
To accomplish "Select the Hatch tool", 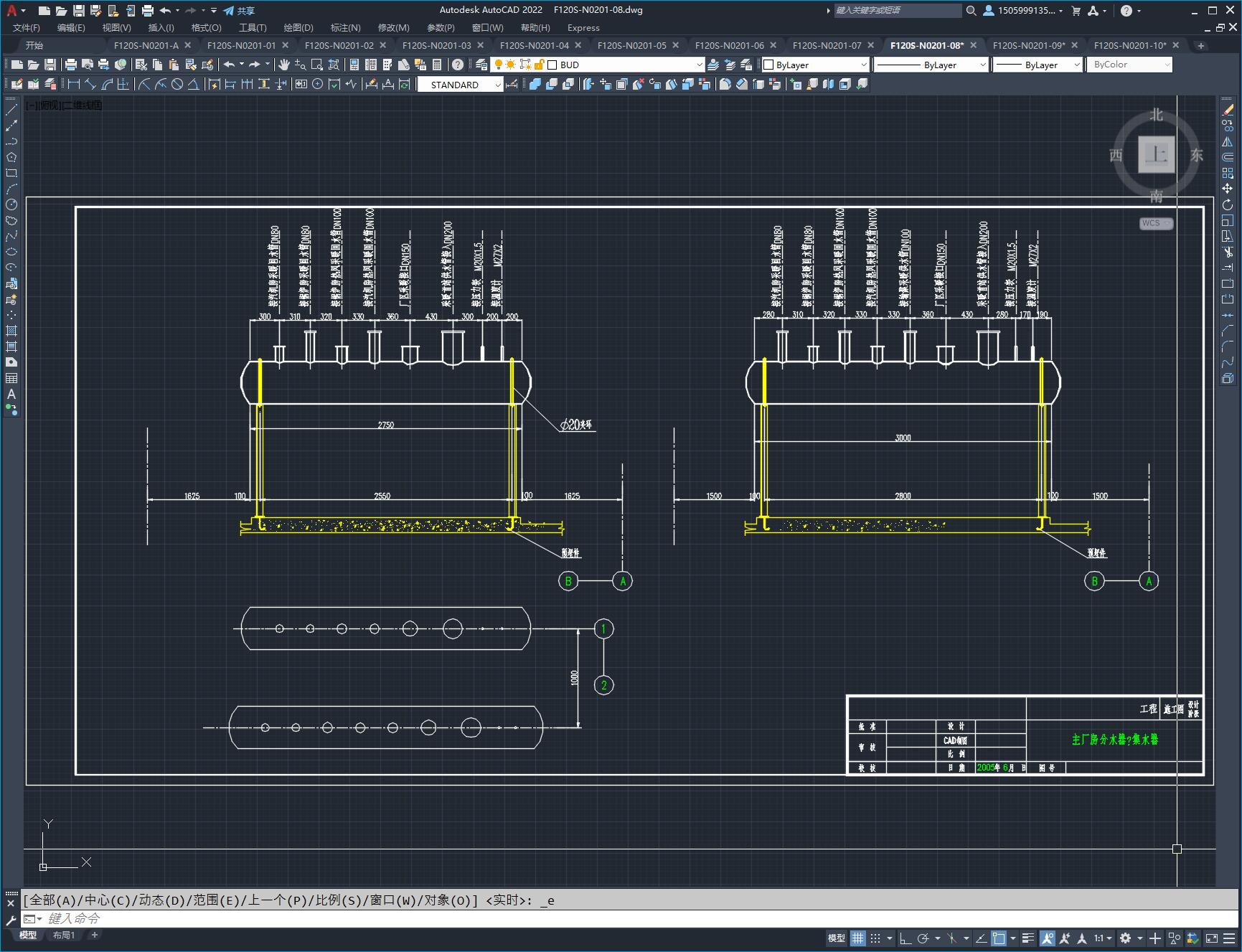I will coord(11,331).
